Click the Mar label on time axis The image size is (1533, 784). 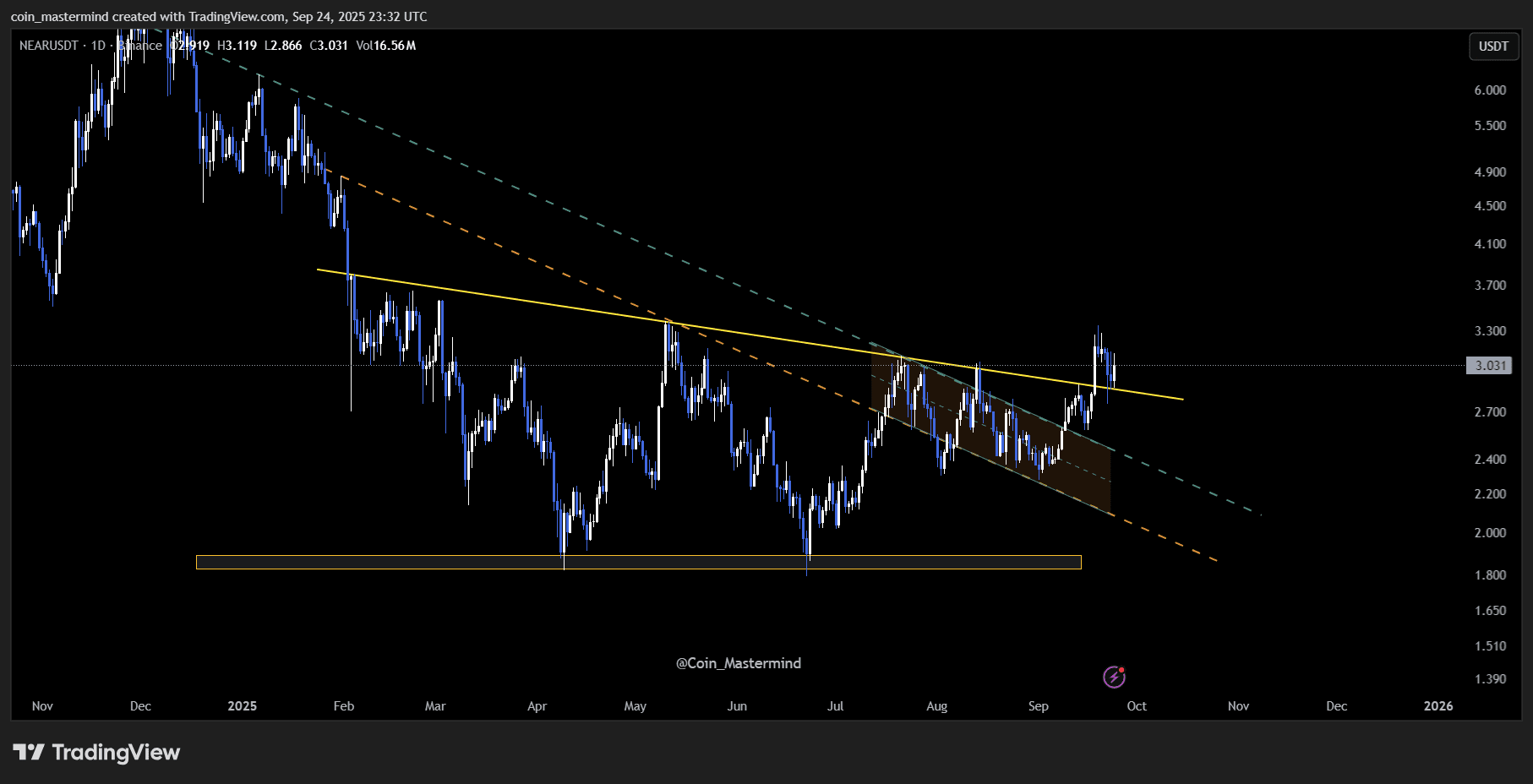(435, 706)
